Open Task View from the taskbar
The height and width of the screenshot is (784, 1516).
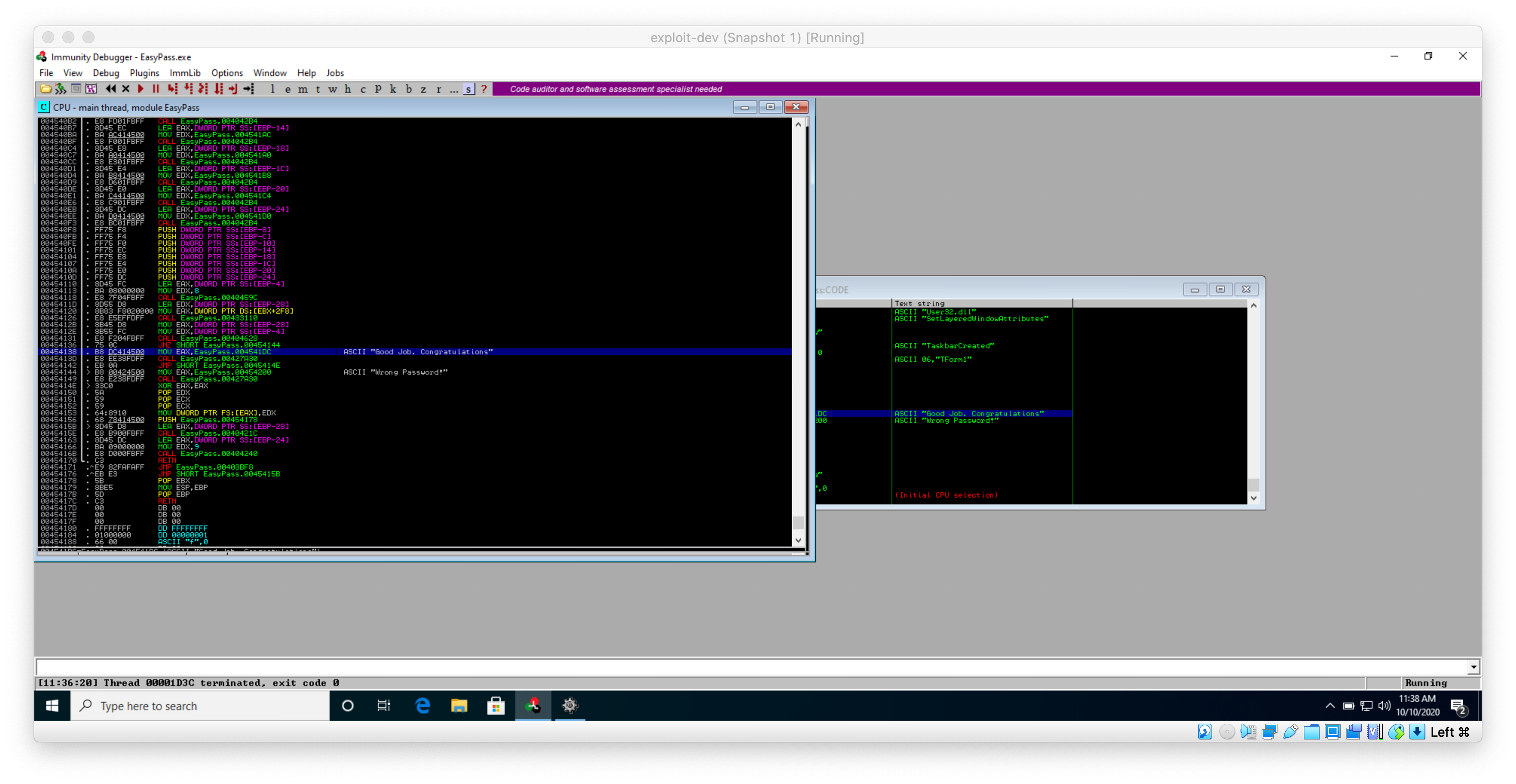click(384, 706)
